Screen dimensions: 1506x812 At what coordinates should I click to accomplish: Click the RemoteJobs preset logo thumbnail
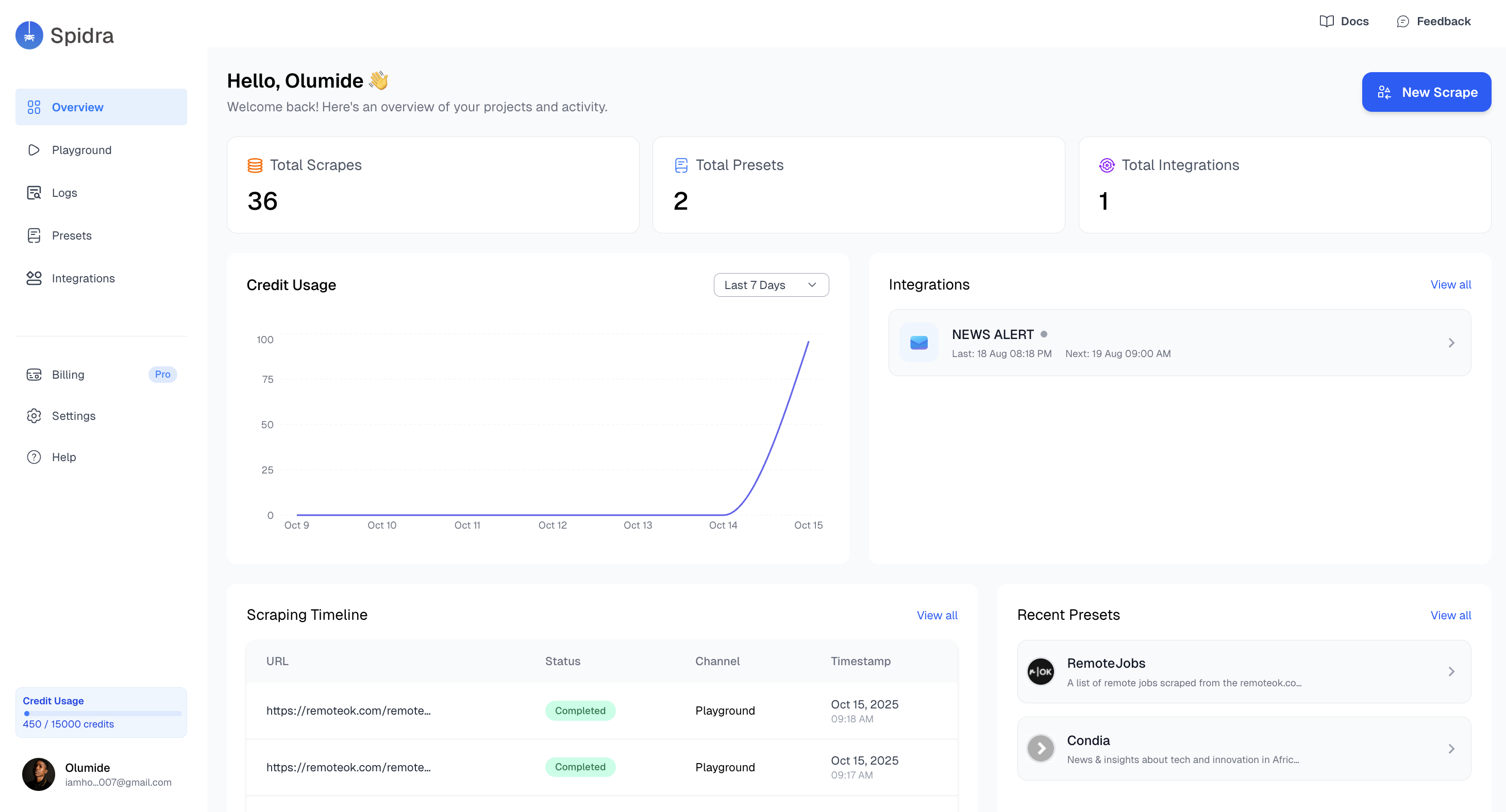click(1041, 672)
